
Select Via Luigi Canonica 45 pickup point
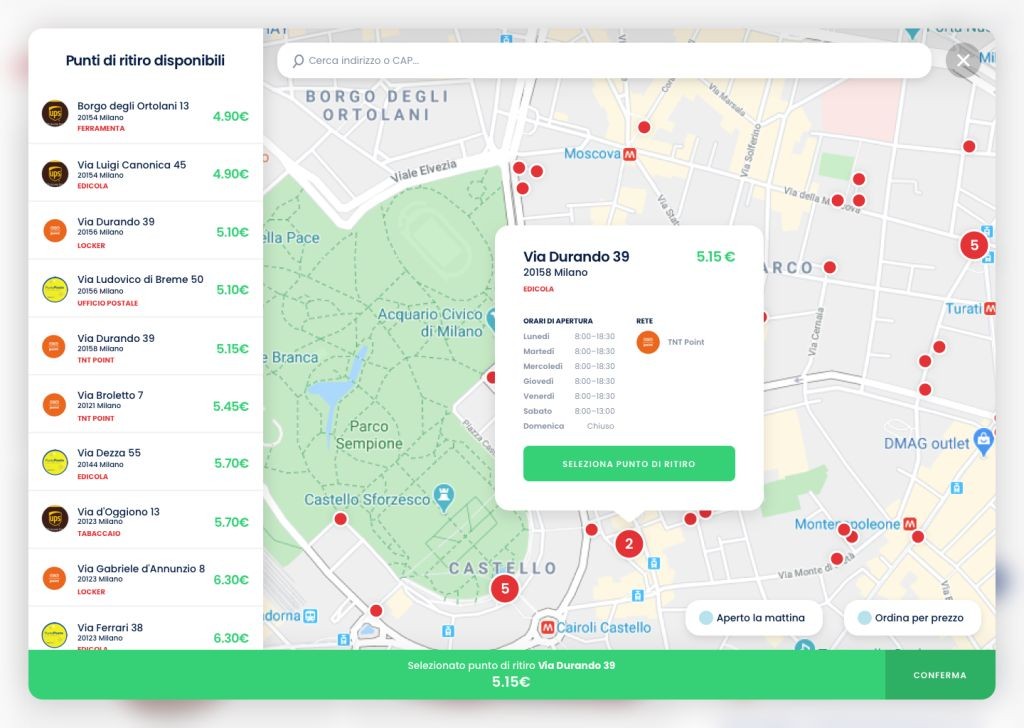(146, 173)
